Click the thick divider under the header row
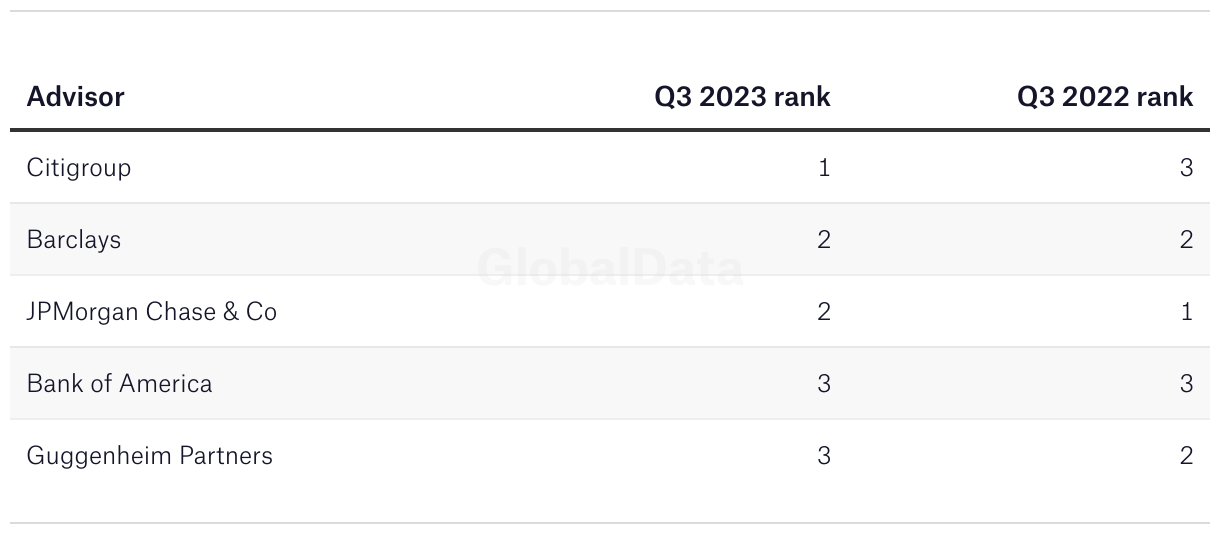This screenshot has height=534, width=1220. pyautogui.click(x=610, y=130)
